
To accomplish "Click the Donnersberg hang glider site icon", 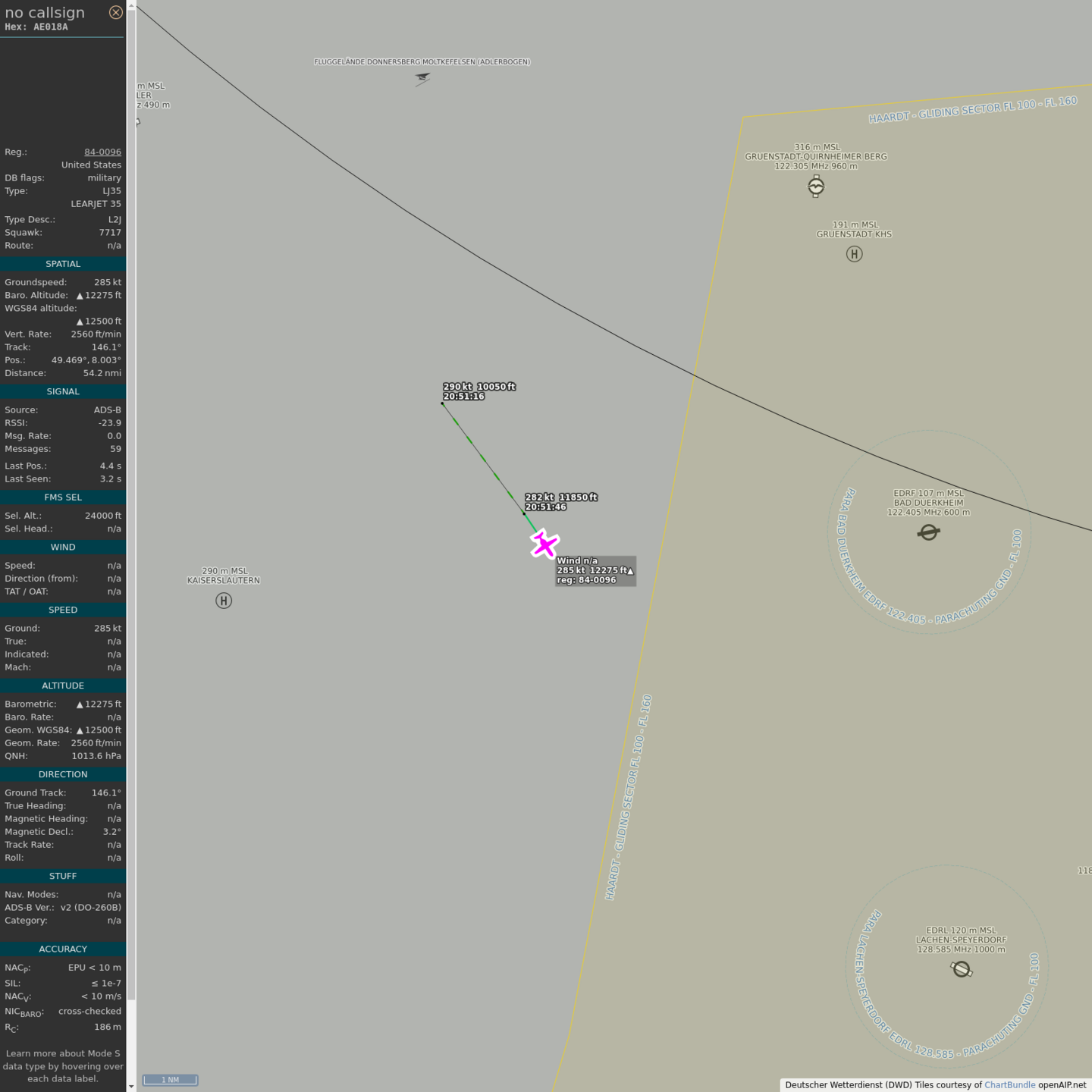I will (422, 78).
